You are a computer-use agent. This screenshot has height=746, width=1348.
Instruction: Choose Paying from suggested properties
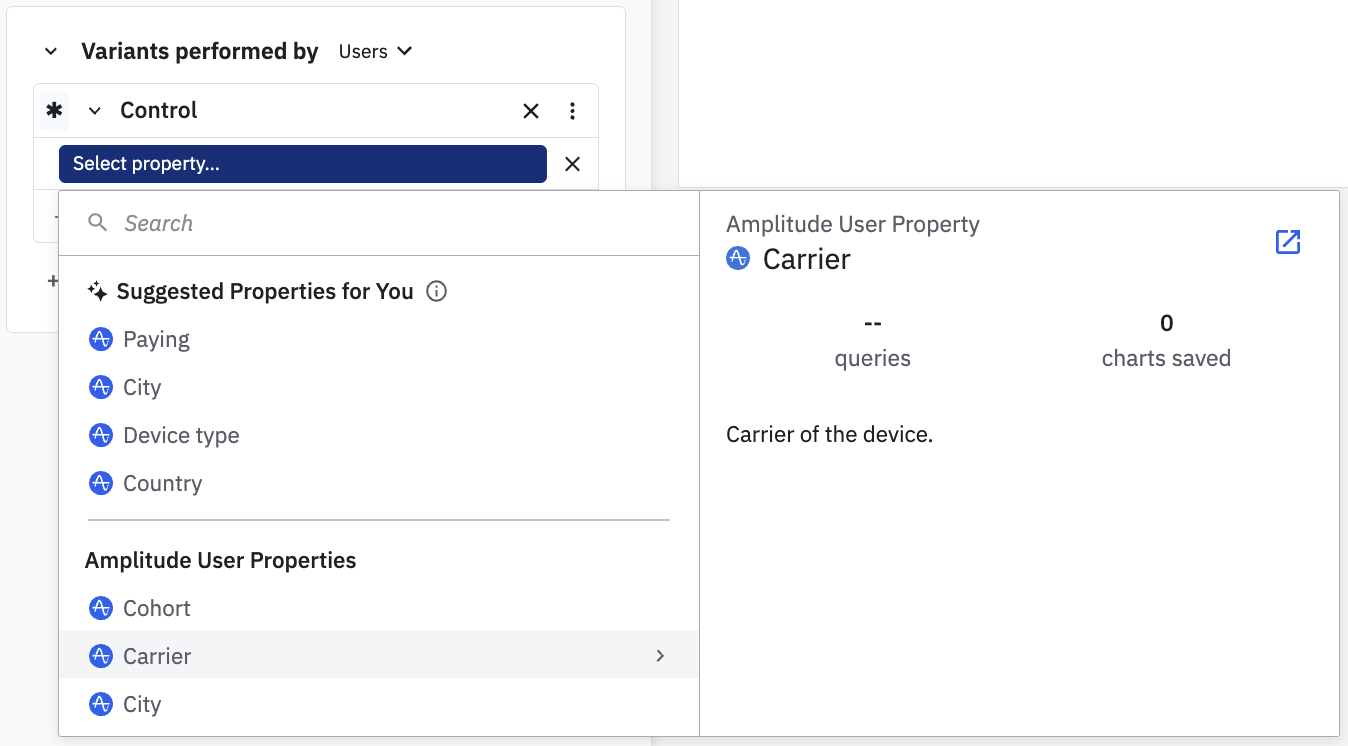pyautogui.click(x=156, y=339)
